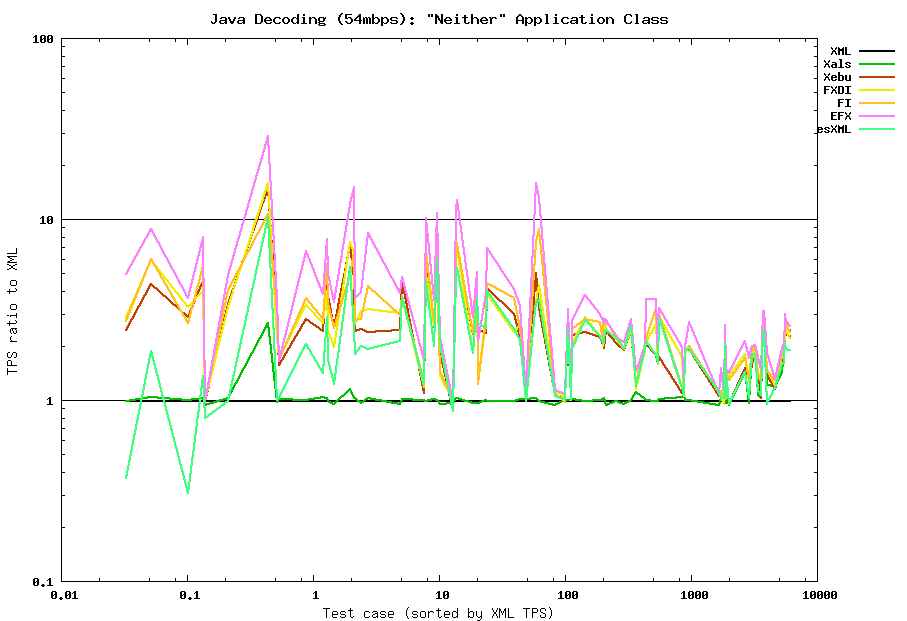Click the 1000 tick on the x-axis
907x621 pixels.
(x=692, y=596)
